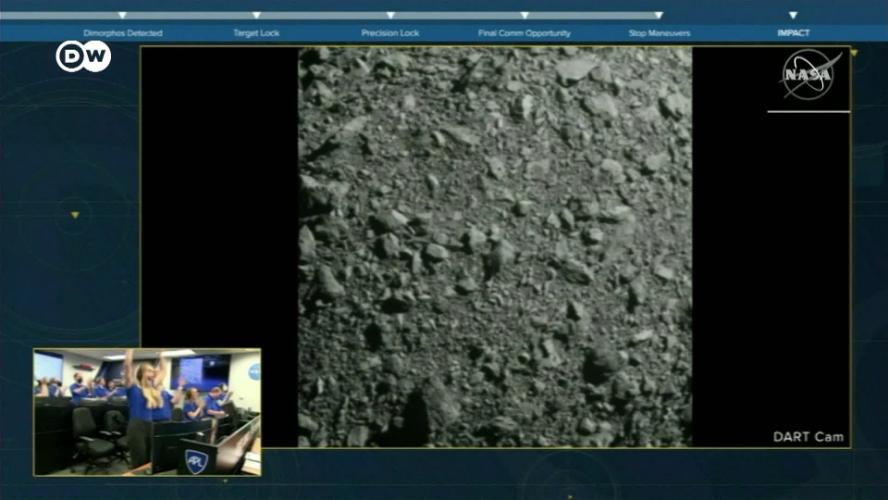Click the Stop Maneuvers label
Viewport: 888px width, 500px height.
[659, 33]
